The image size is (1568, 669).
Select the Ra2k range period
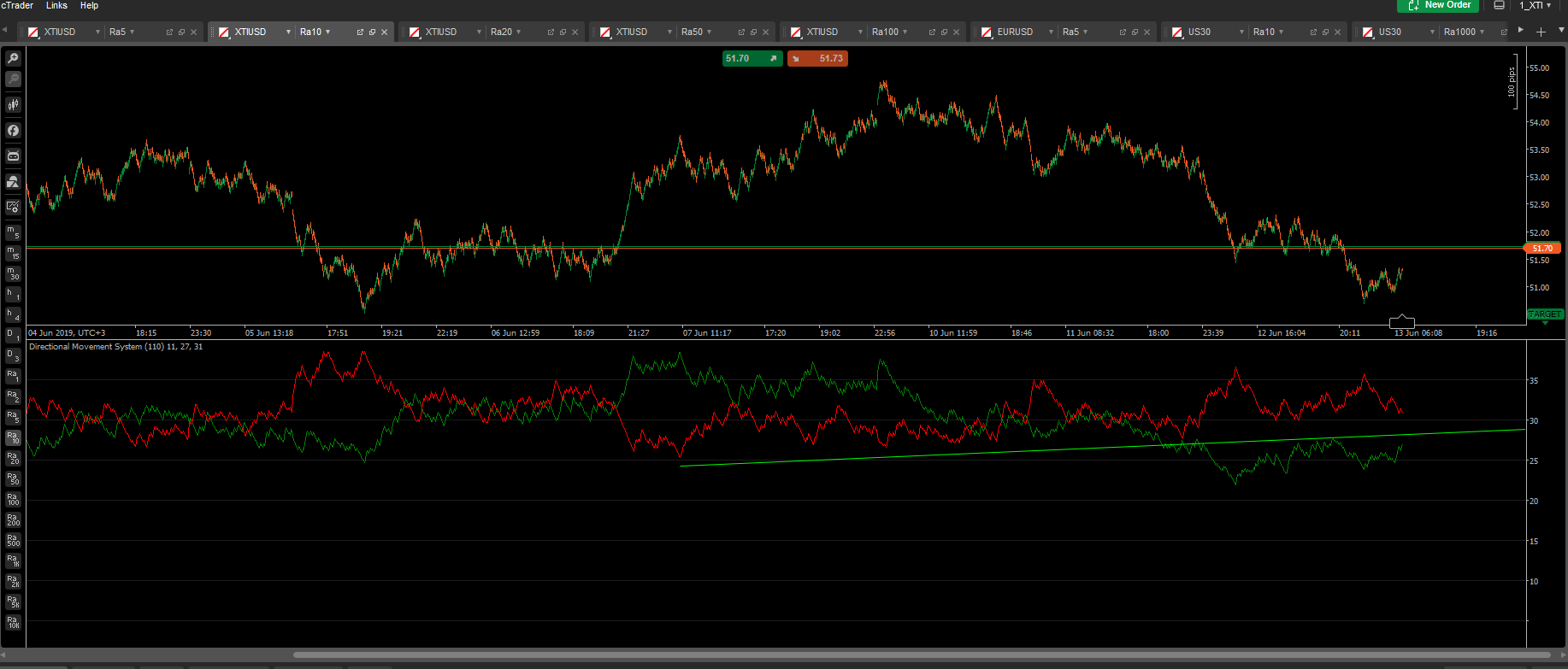13,581
